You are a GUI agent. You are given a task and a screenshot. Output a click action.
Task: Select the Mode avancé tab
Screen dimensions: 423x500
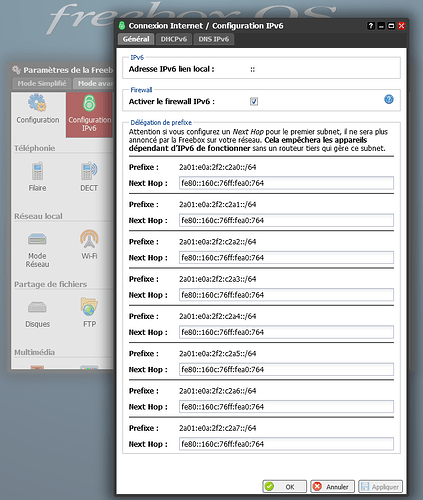click(x=93, y=83)
